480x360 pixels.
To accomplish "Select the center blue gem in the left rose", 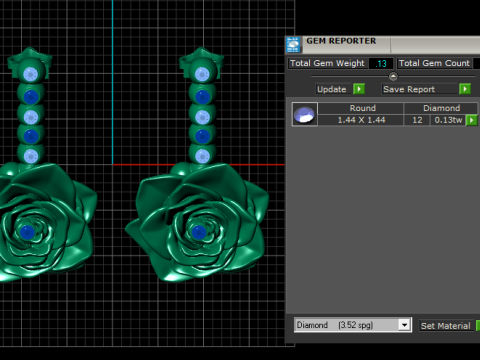I will coord(27,232).
